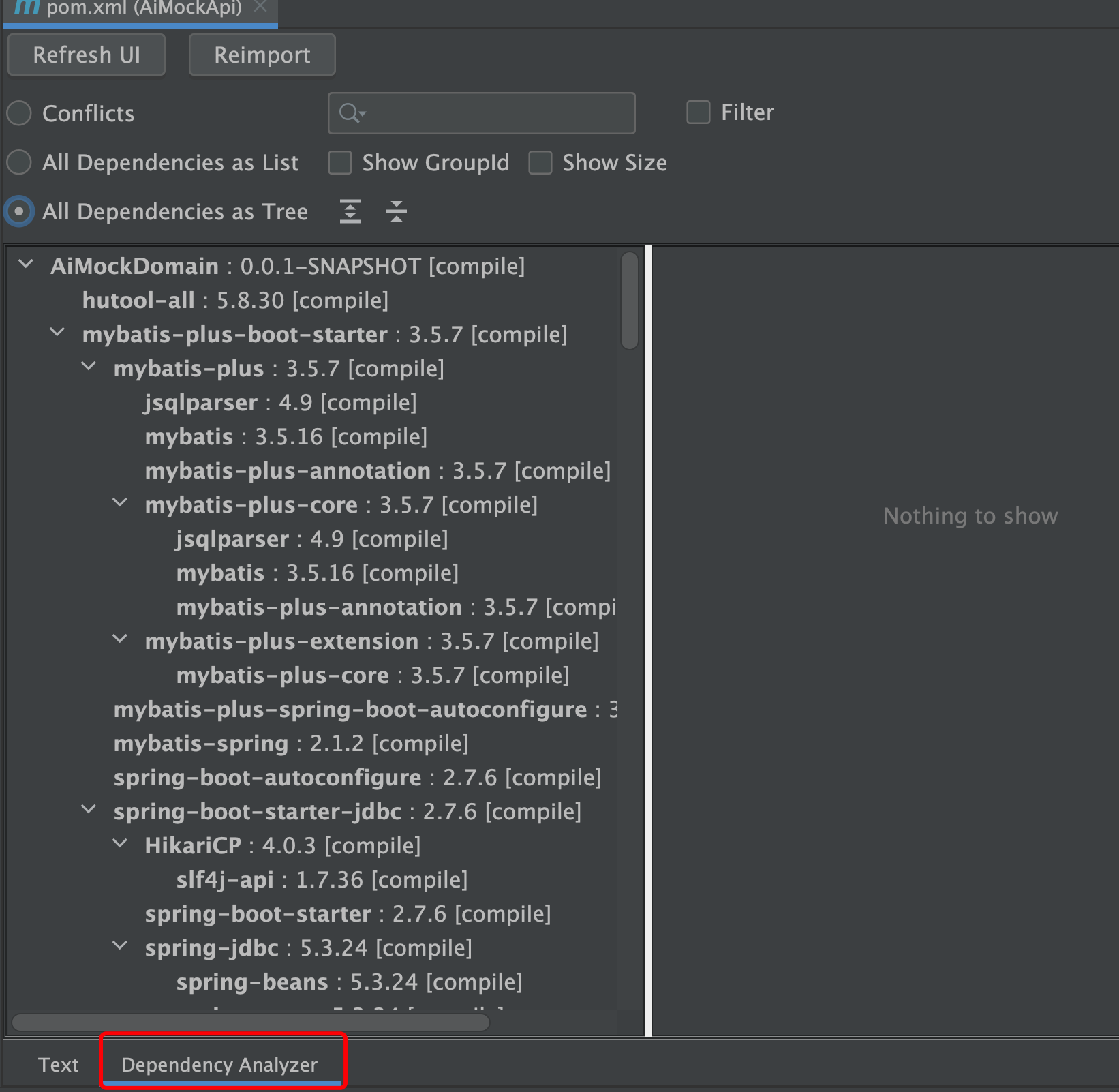Select All Dependencies as List option
Viewport: 1119px width, 1092px height.
pyautogui.click(x=20, y=162)
